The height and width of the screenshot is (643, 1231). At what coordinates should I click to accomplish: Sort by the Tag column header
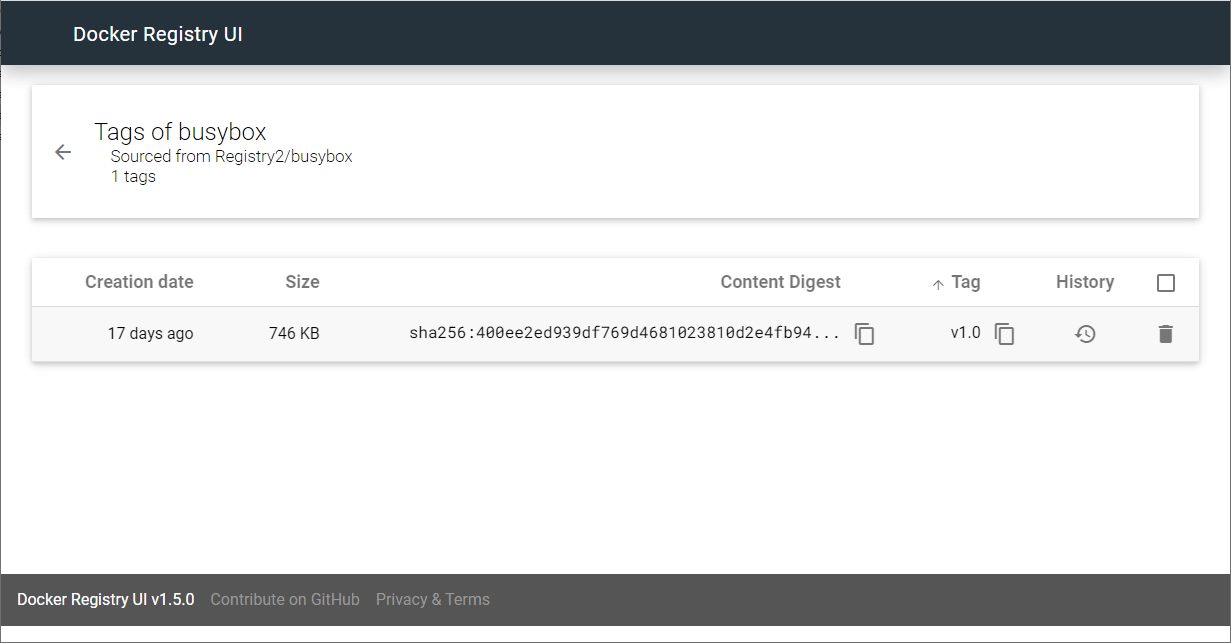pos(966,282)
